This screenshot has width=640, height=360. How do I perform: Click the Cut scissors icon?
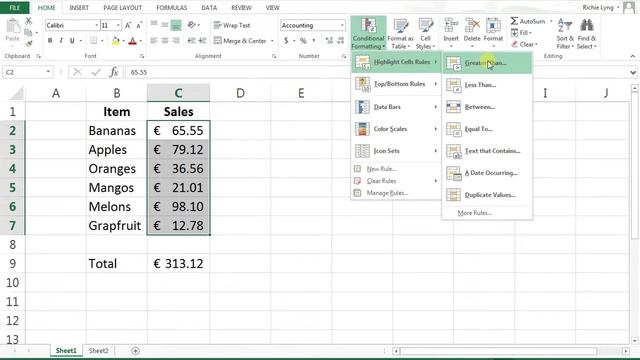pos(29,21)
